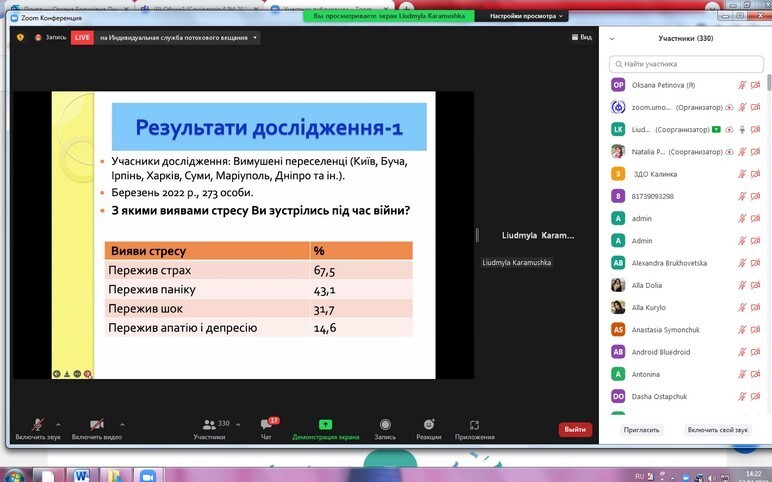Click the red Выйти button

pos(575,429)
